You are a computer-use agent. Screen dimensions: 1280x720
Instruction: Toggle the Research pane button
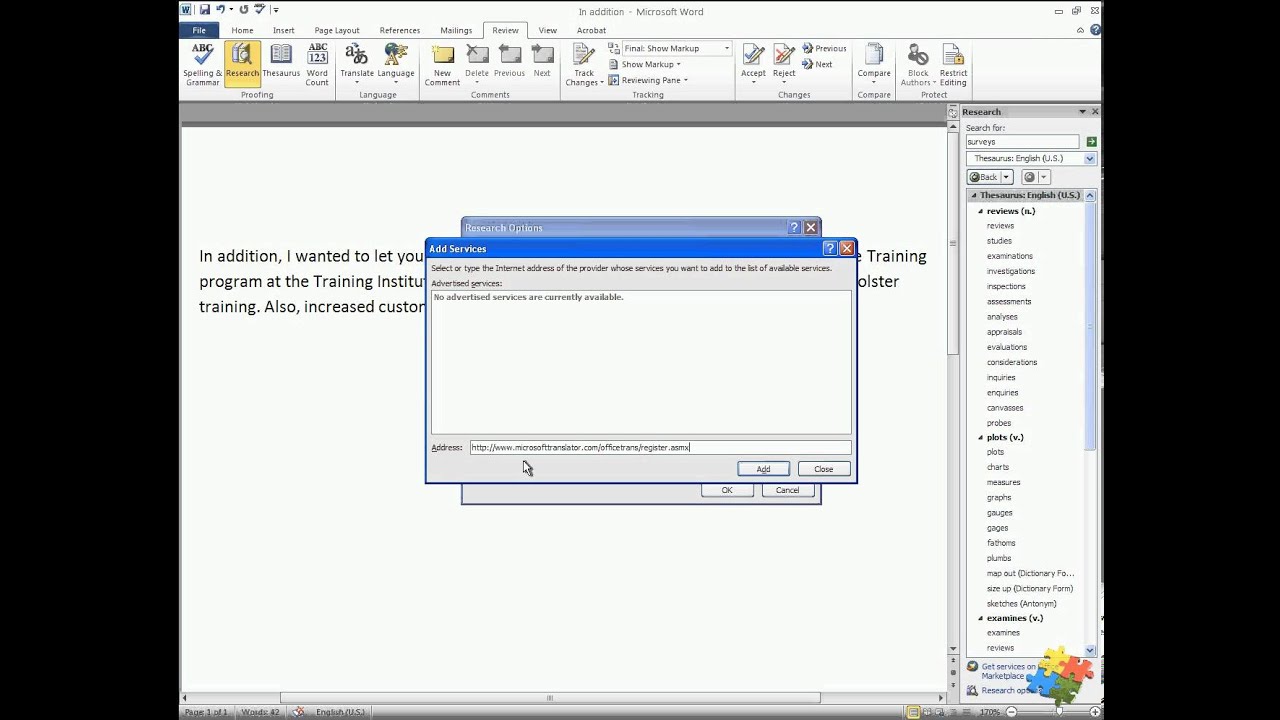click(242, 64)
